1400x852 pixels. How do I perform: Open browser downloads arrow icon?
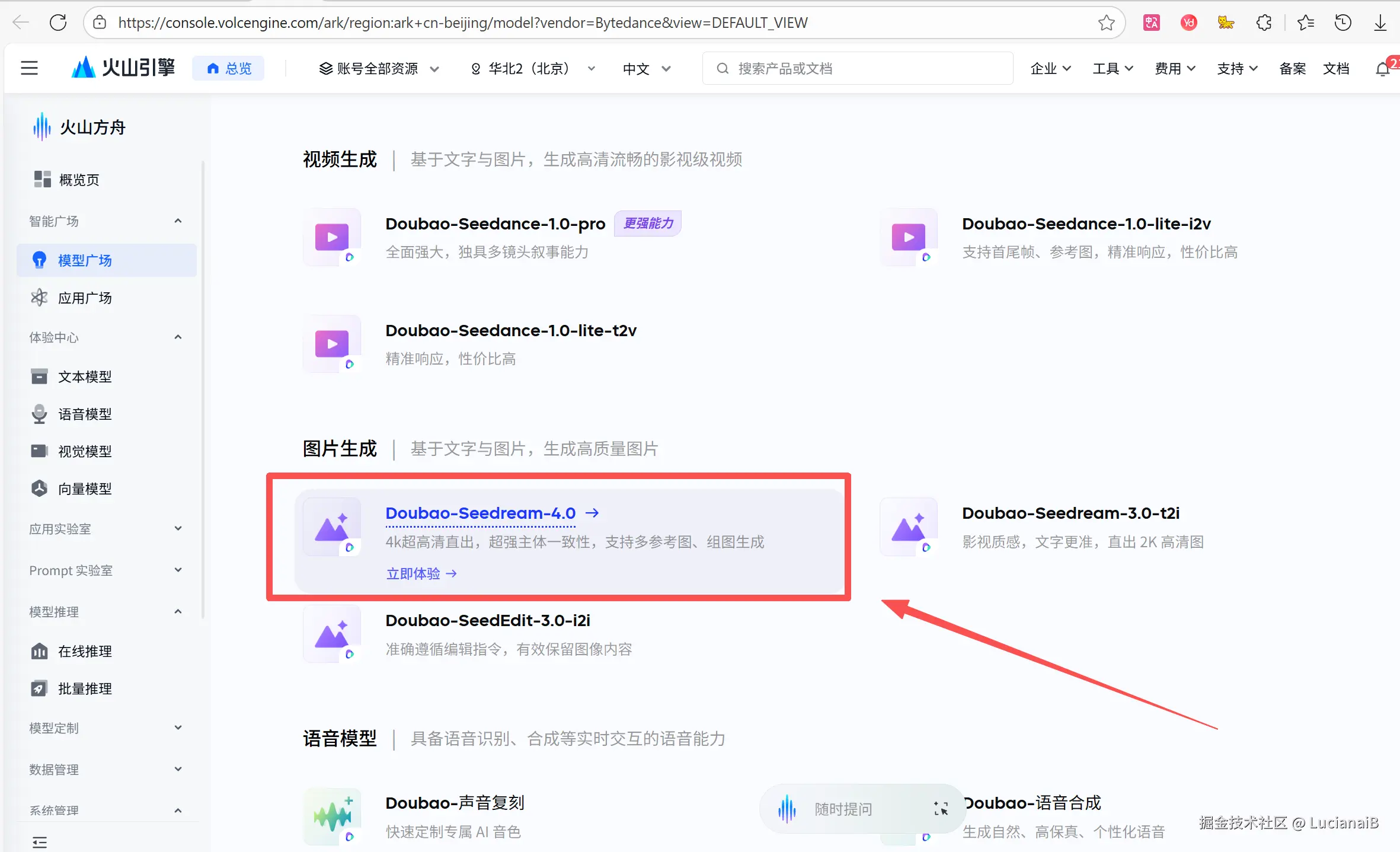click(1380, 23)
